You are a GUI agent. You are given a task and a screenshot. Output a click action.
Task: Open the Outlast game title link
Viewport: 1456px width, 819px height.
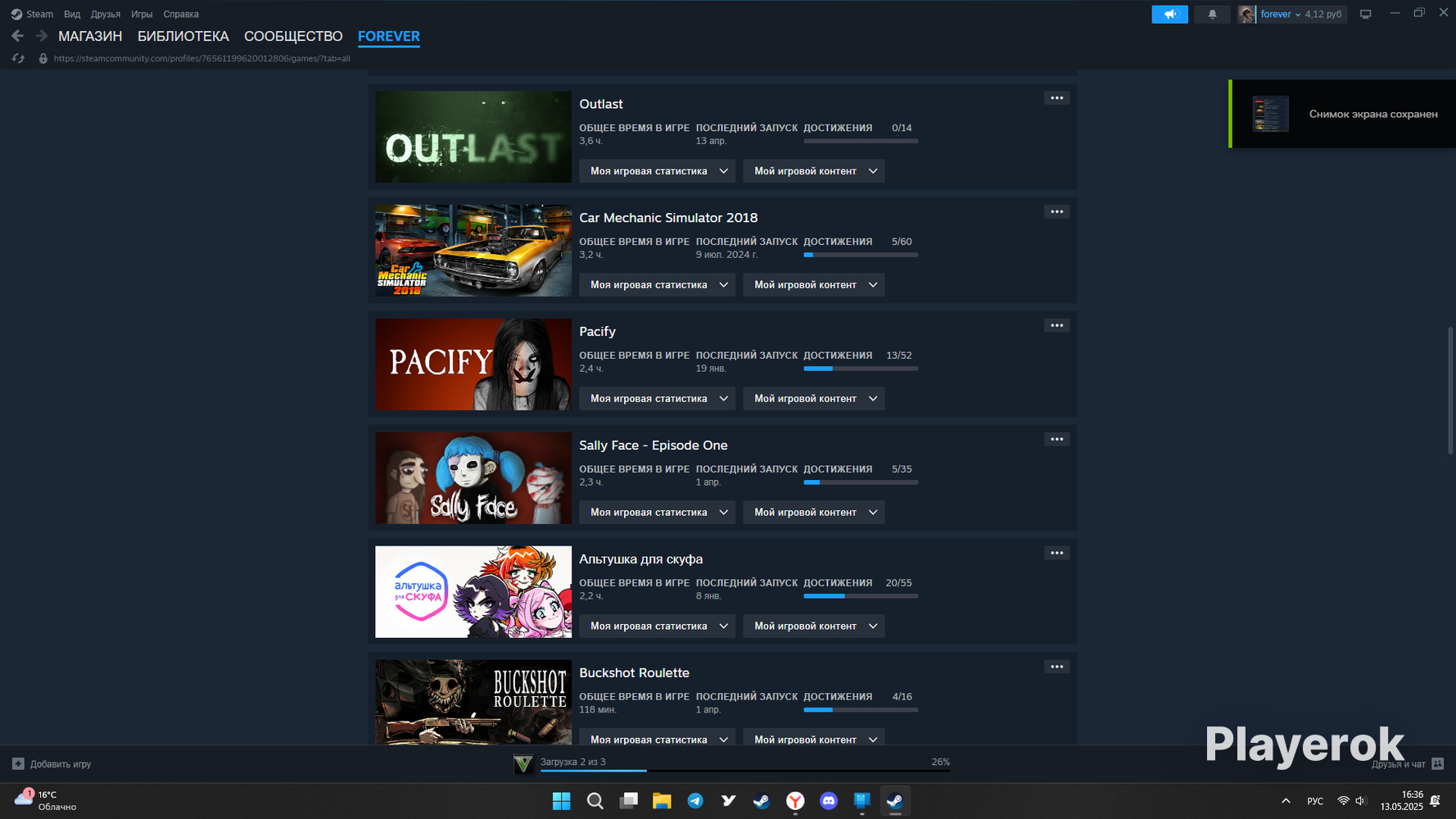[x=601, y=104]
